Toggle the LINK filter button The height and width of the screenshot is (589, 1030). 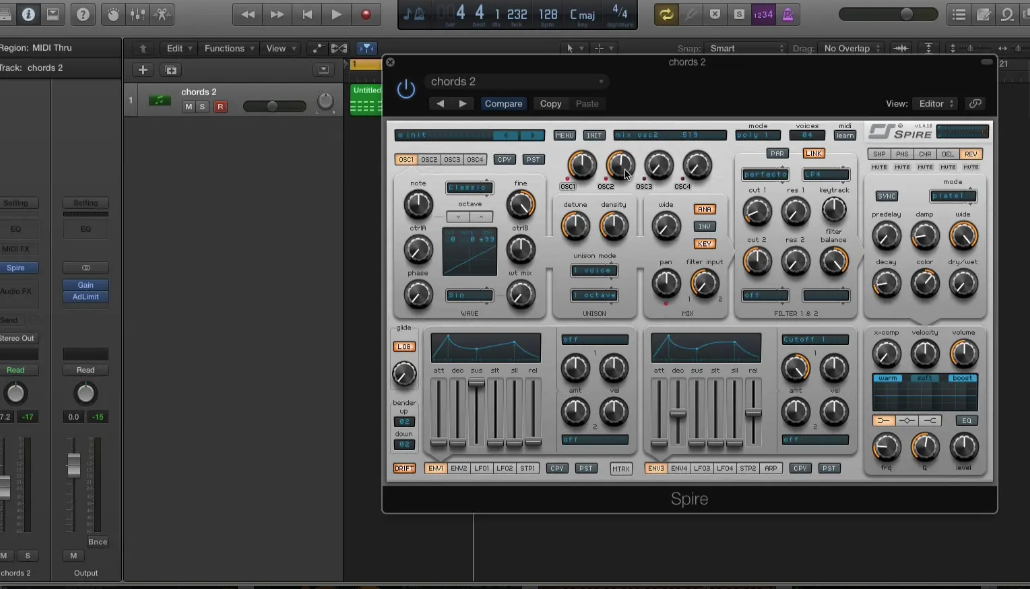point(813,154)
